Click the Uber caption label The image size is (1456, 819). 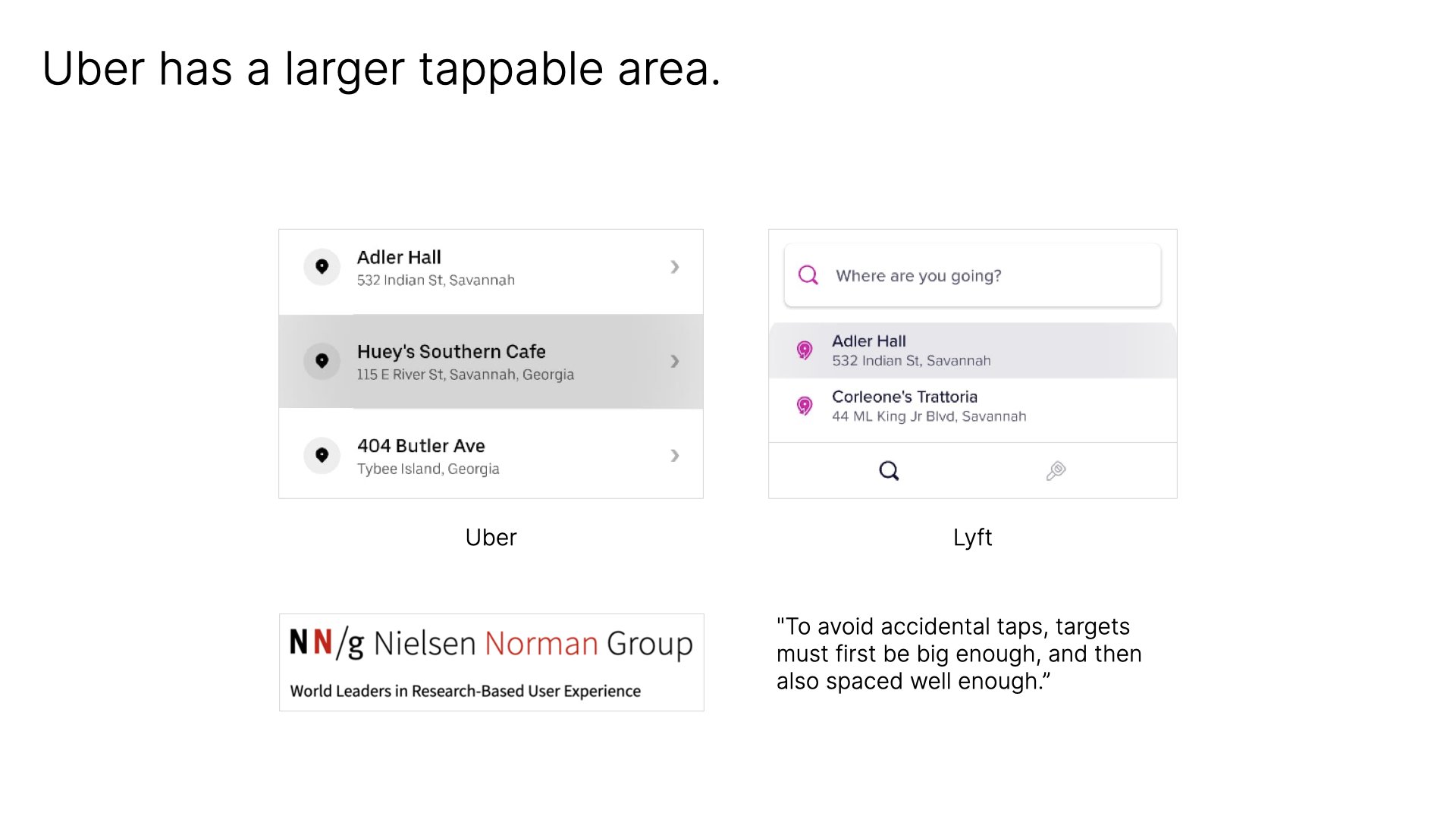click(x=491, y=538)
